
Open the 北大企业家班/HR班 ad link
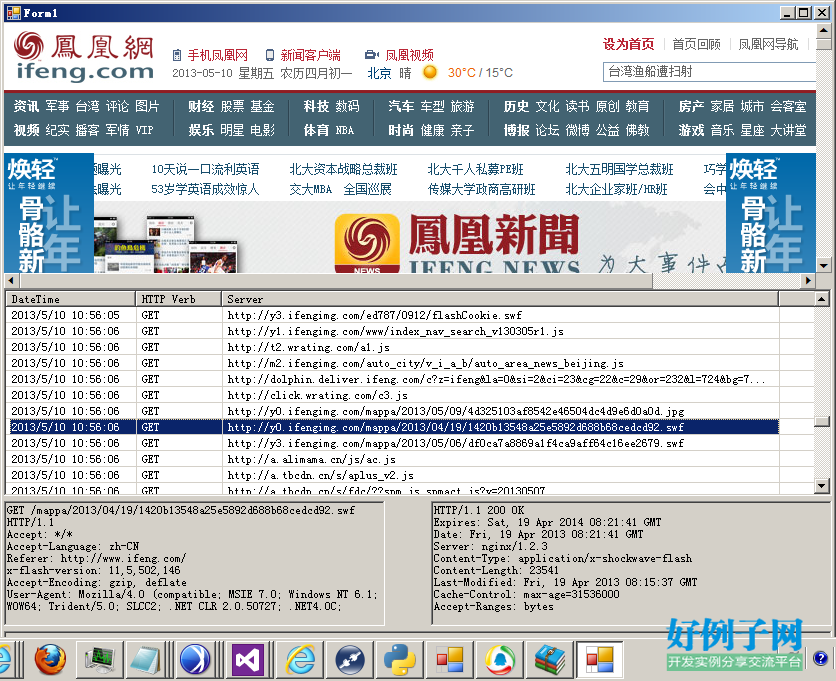[x=616, y=189]
